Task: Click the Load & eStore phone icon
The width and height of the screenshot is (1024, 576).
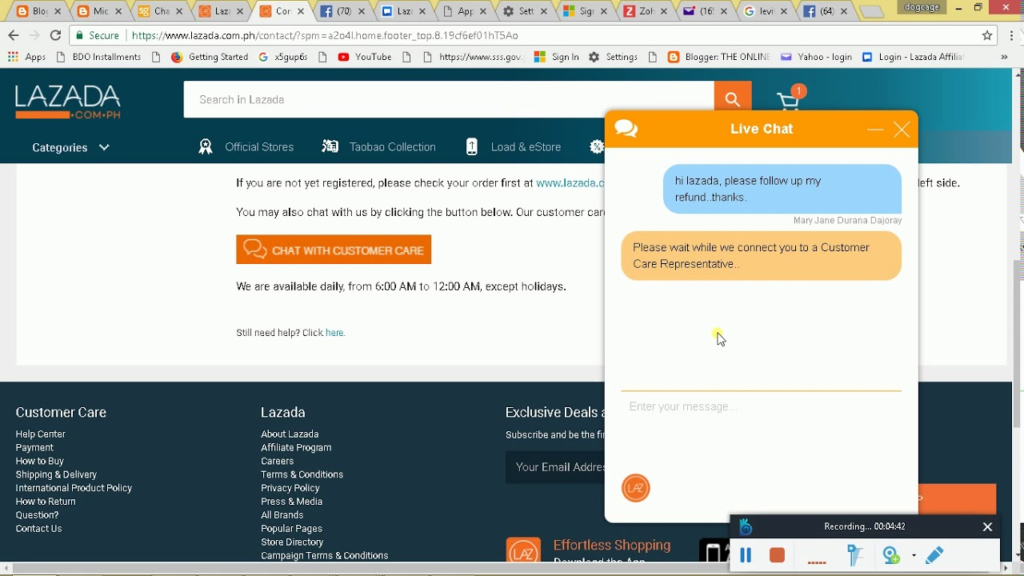Action: coord(472,147)
